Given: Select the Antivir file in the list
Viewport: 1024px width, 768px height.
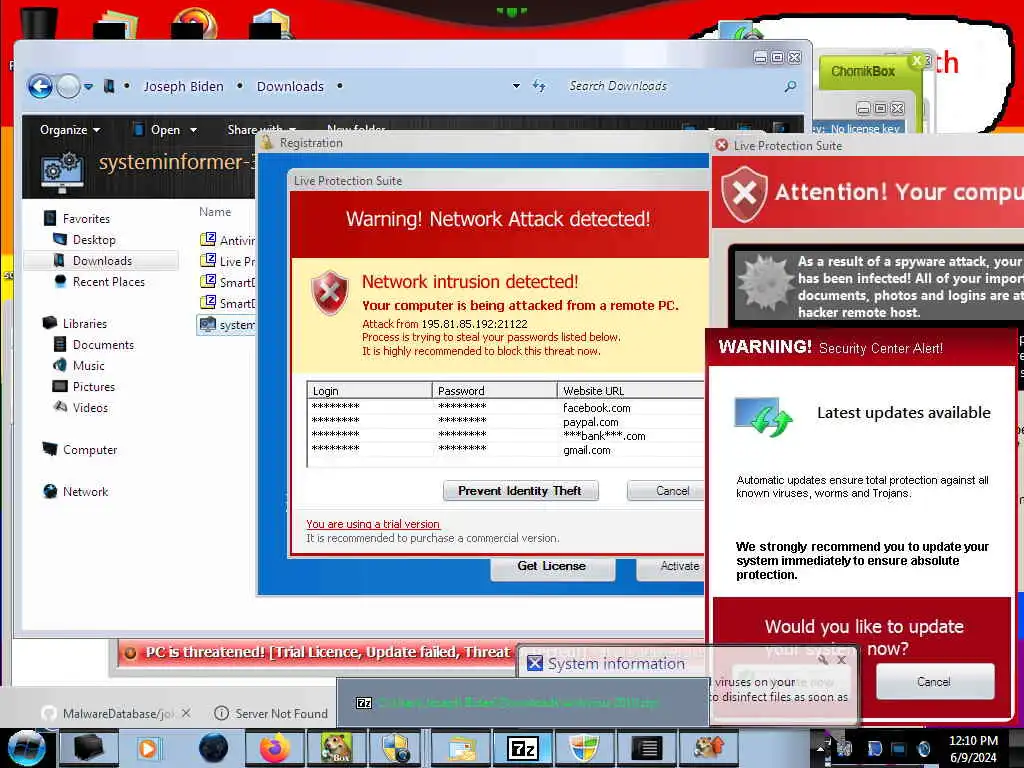Looking at the screenshot, I should point(227,240).
